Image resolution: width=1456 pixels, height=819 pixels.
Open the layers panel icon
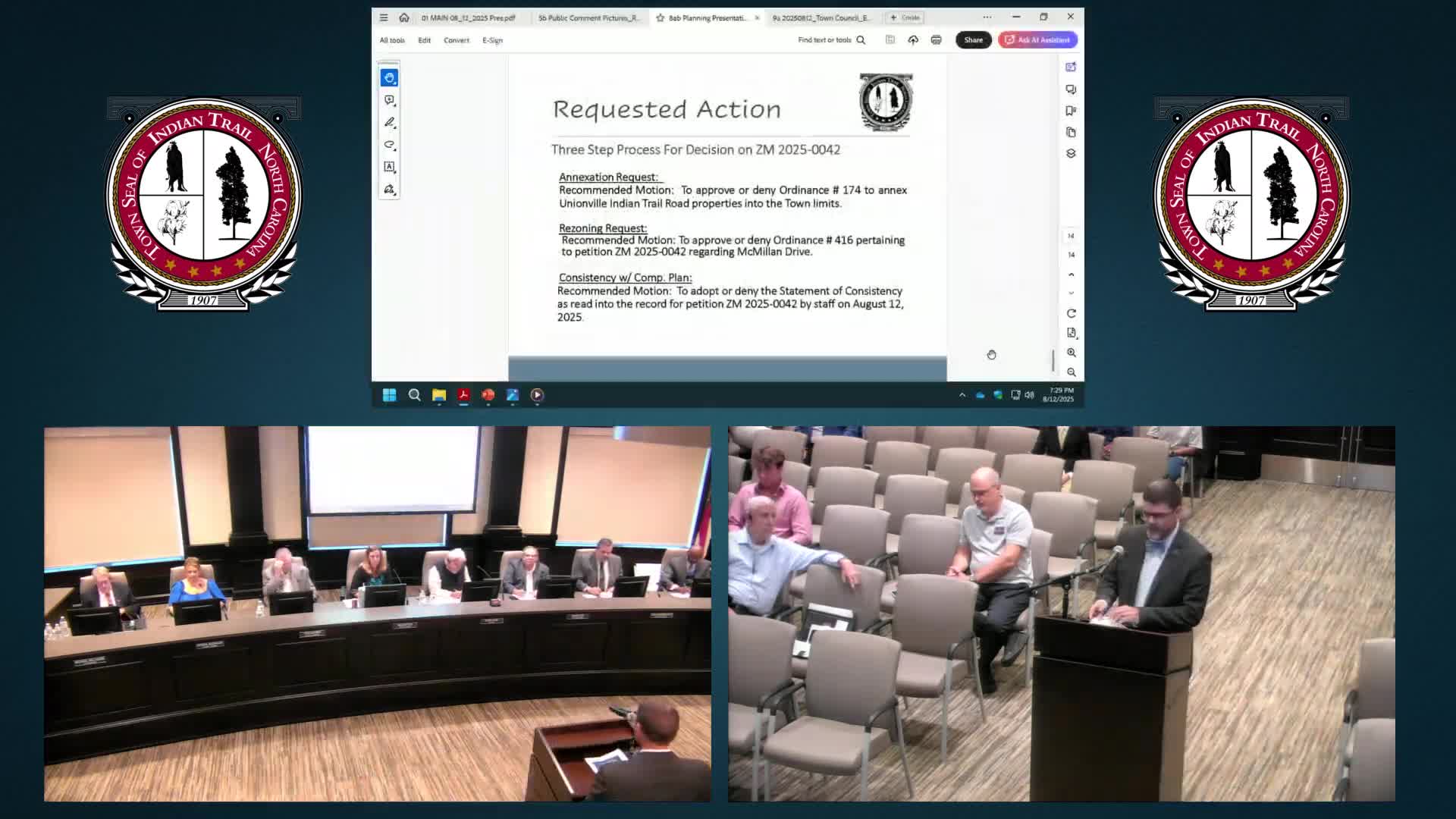(x=1071, y=153)
